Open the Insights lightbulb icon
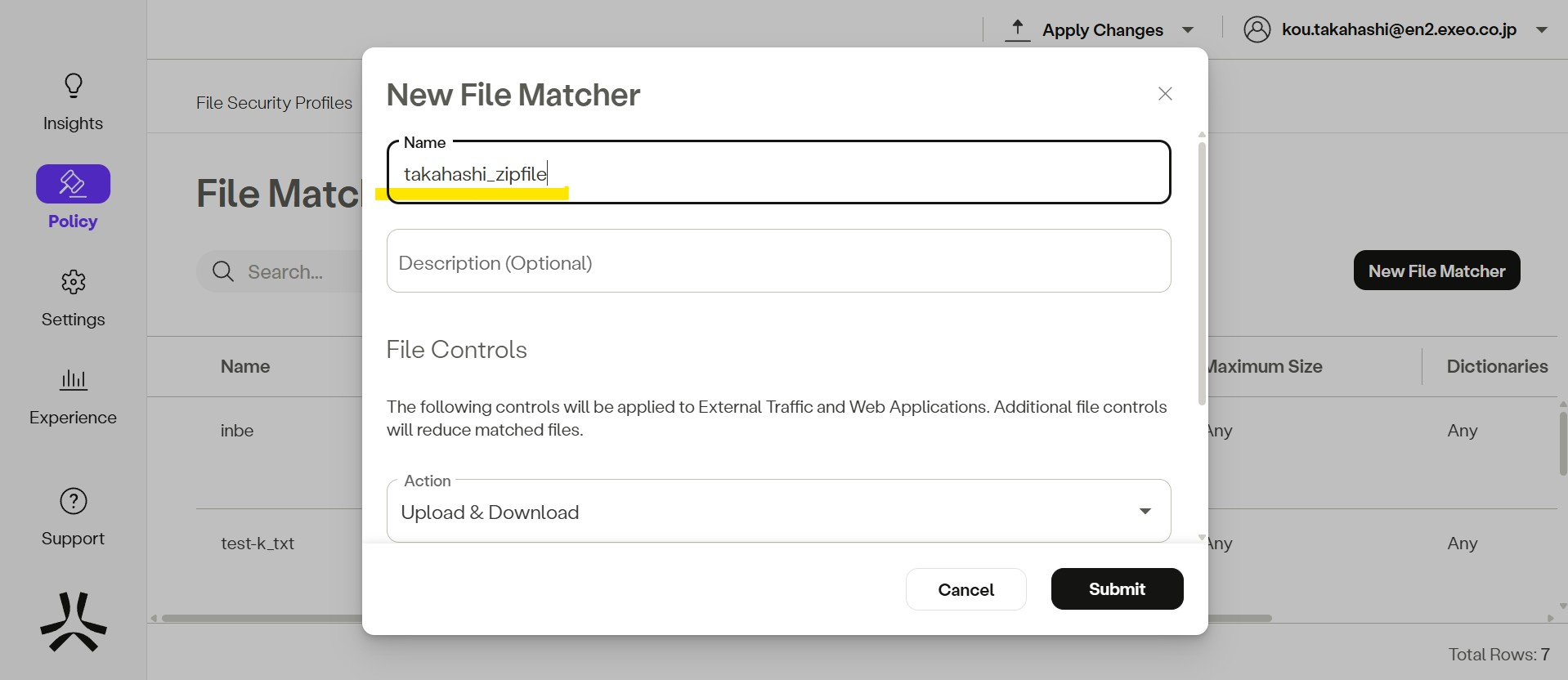Viewport: 1568px width, 680px height. tap(74, 86)
